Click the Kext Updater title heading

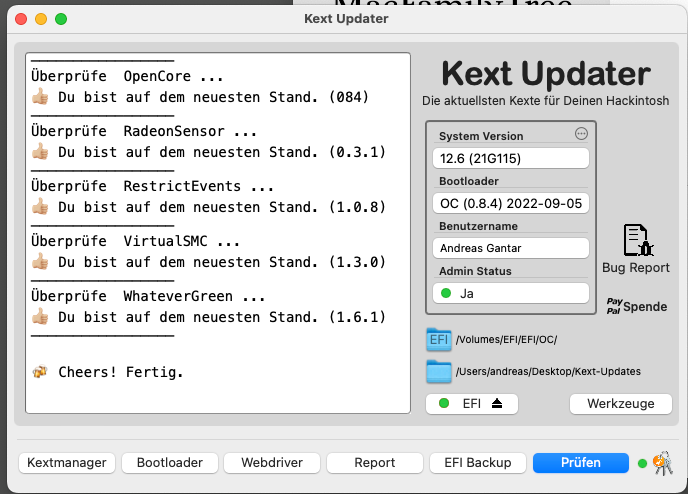[x=546, y=73]
